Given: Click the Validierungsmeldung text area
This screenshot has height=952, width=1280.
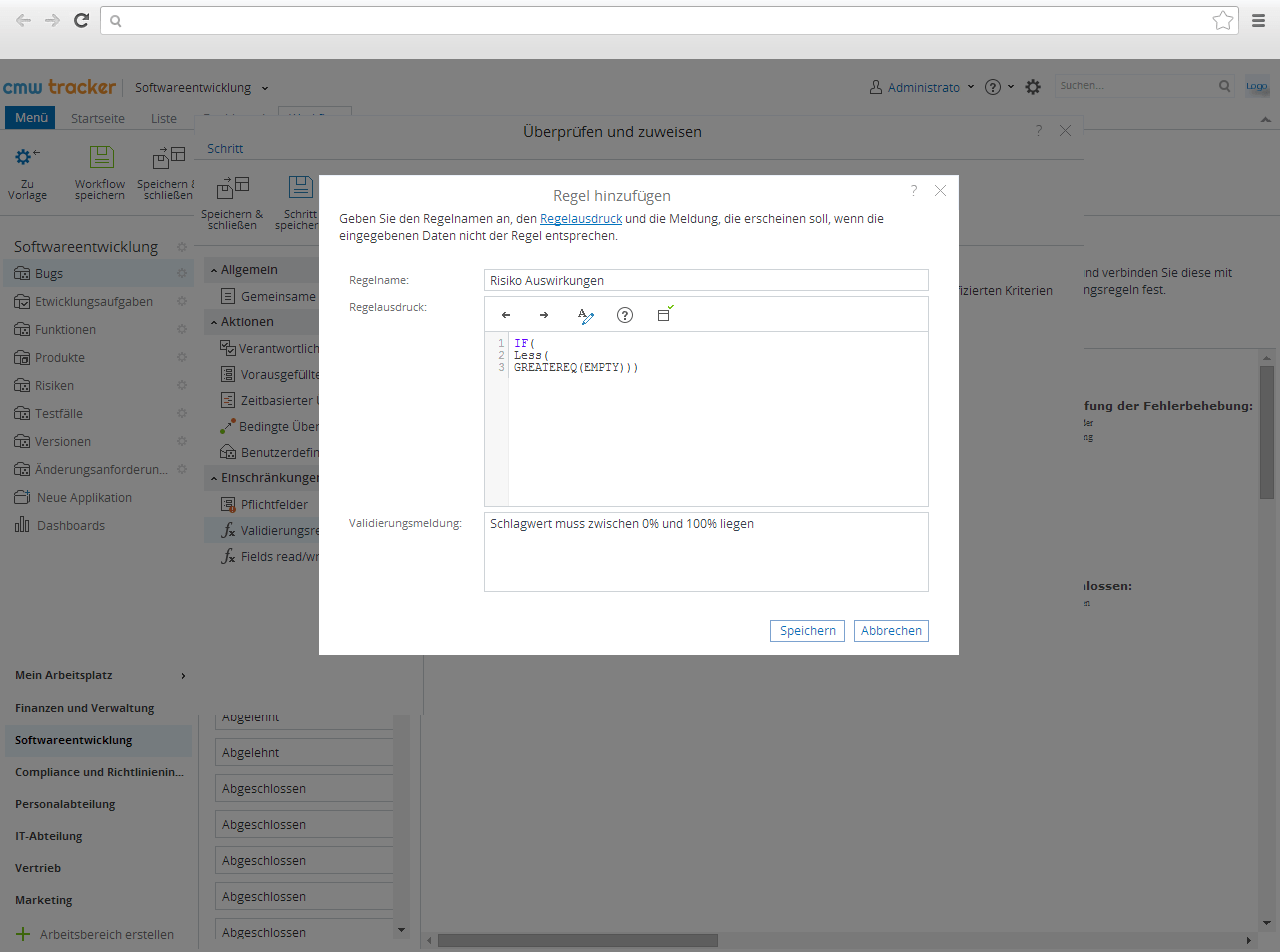Looking at the screenshot, I should [x=706, y=552].
